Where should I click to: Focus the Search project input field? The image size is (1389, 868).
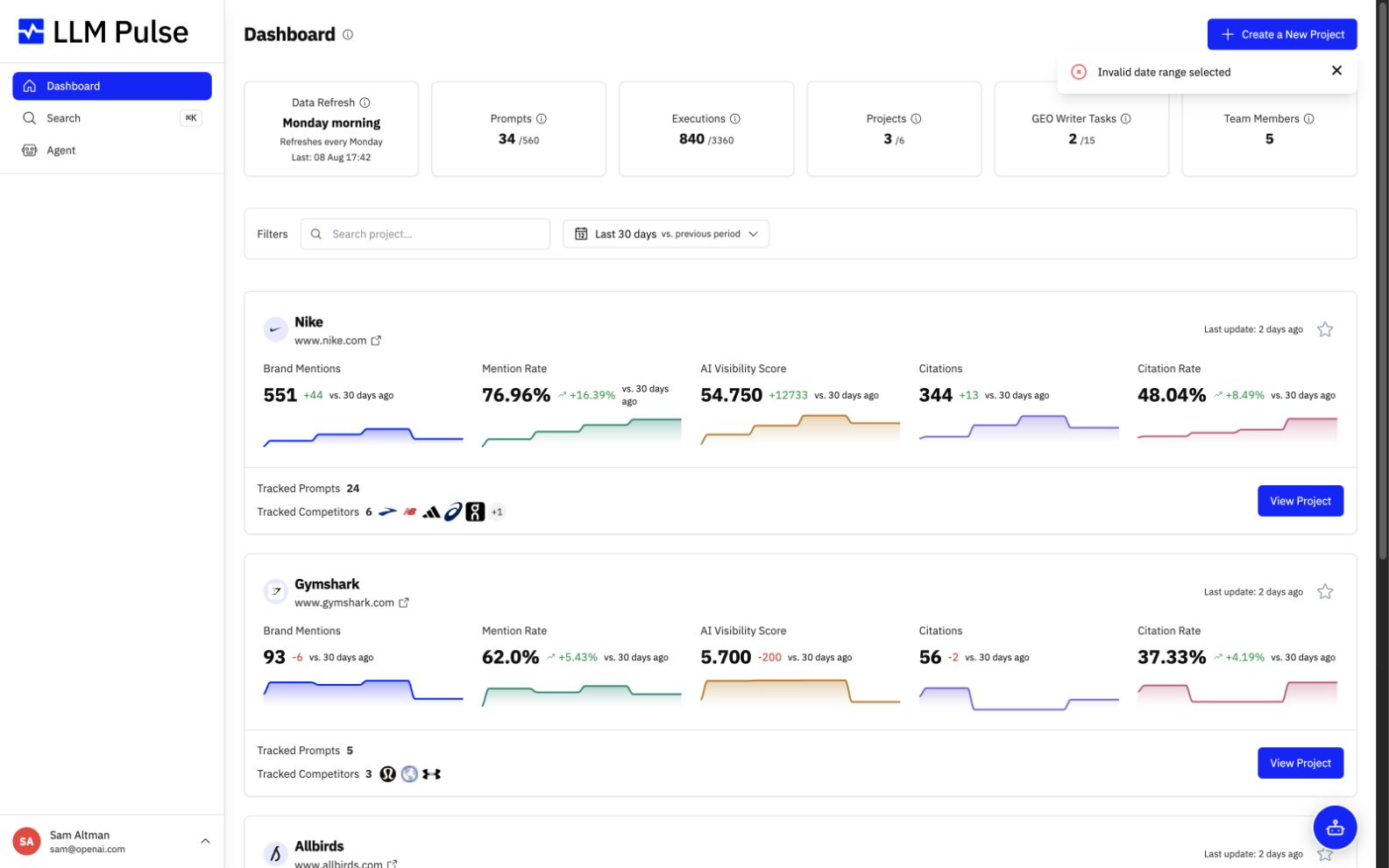(x=425, y=234)
